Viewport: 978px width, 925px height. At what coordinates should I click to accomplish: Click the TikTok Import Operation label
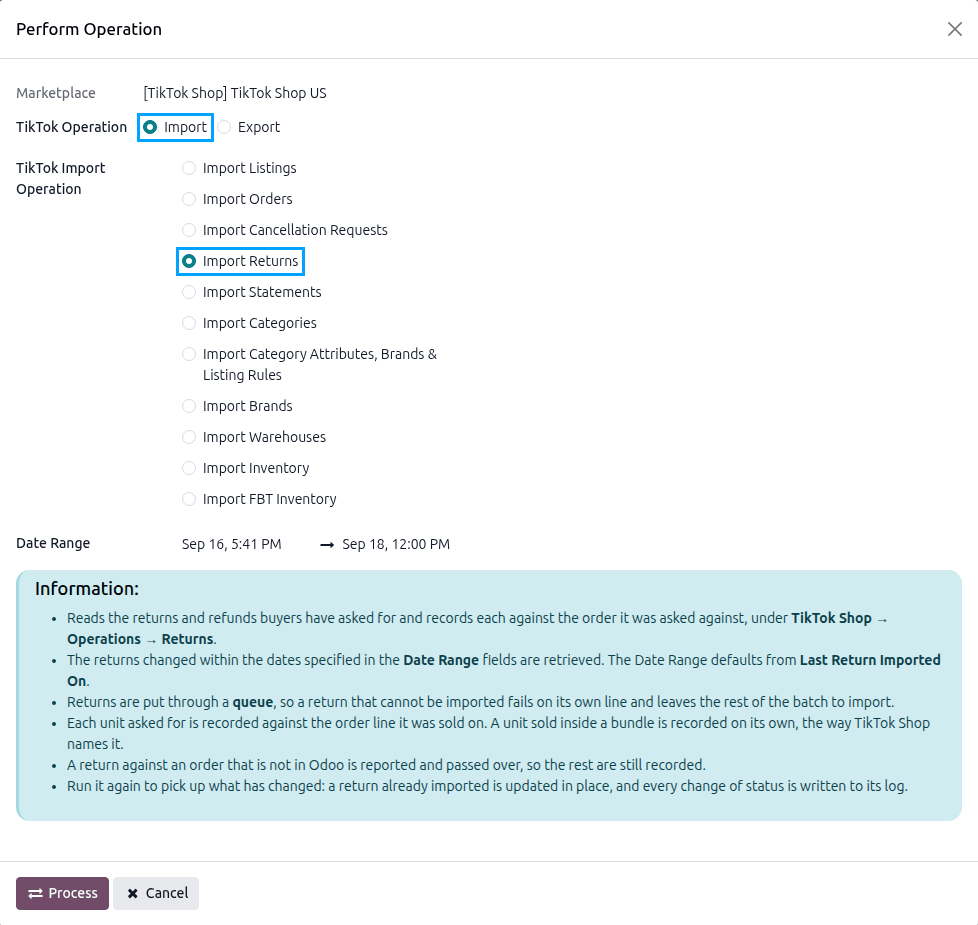coord(61,178)
